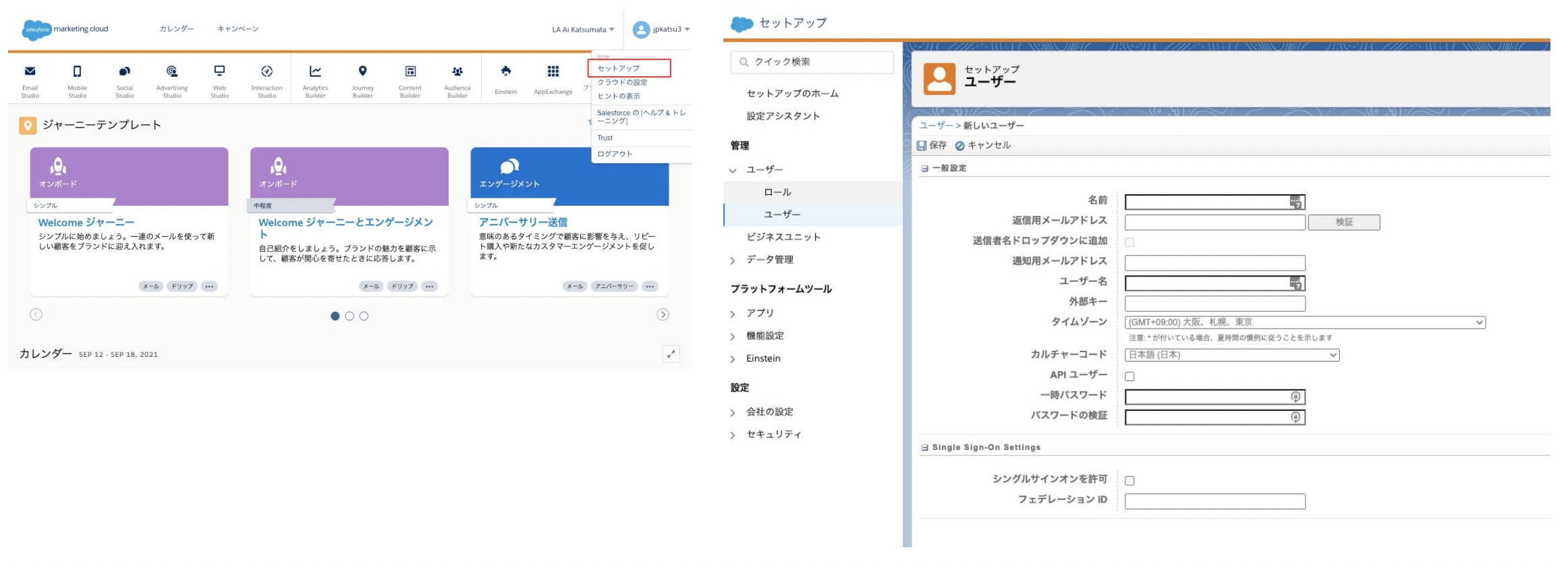
Task: Toggle 送信者名ドロップダウンに追加 checkbox
Action: [1129, 242]
